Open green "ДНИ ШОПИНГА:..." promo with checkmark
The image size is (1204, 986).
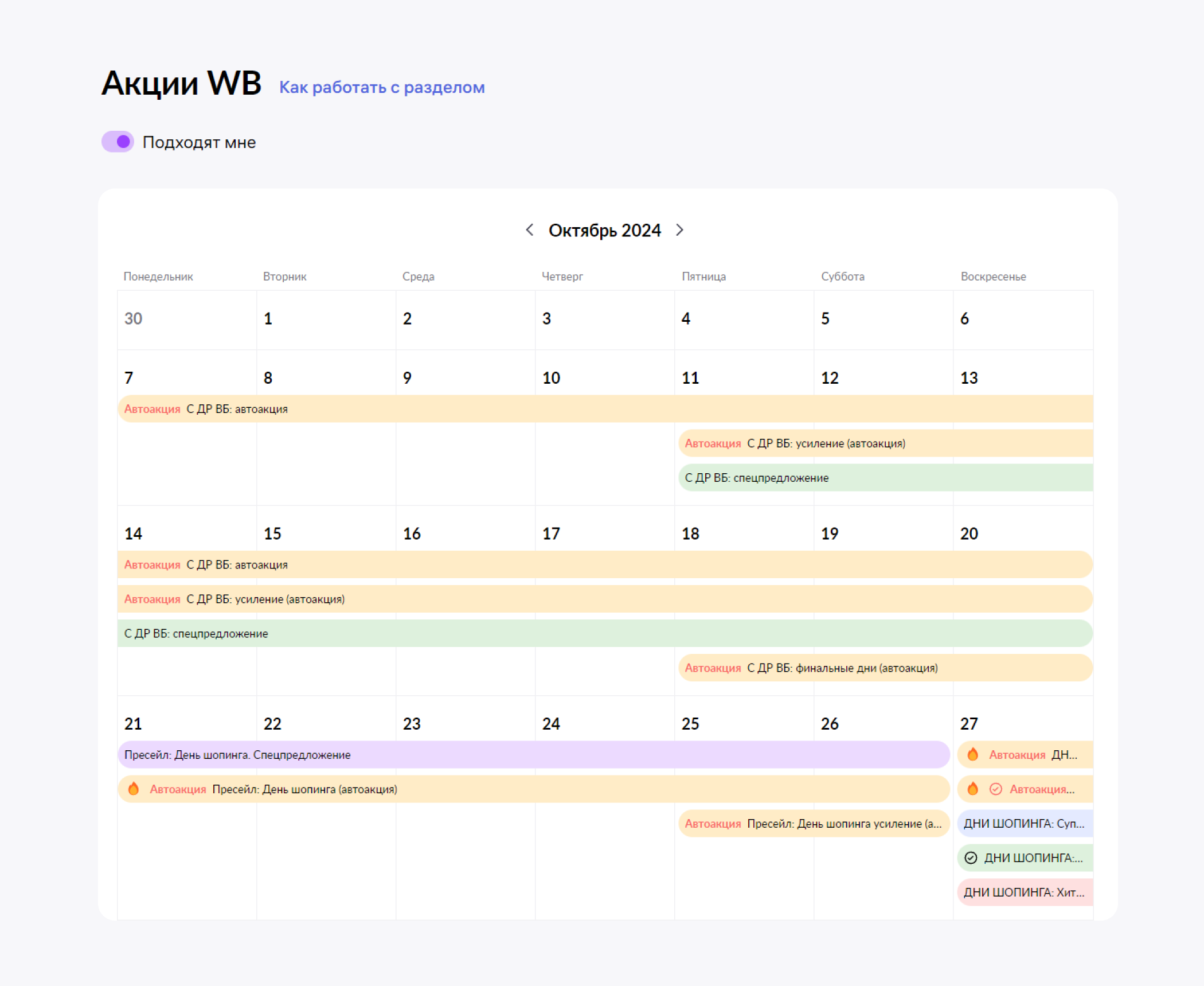click(x=1025, y=858)
